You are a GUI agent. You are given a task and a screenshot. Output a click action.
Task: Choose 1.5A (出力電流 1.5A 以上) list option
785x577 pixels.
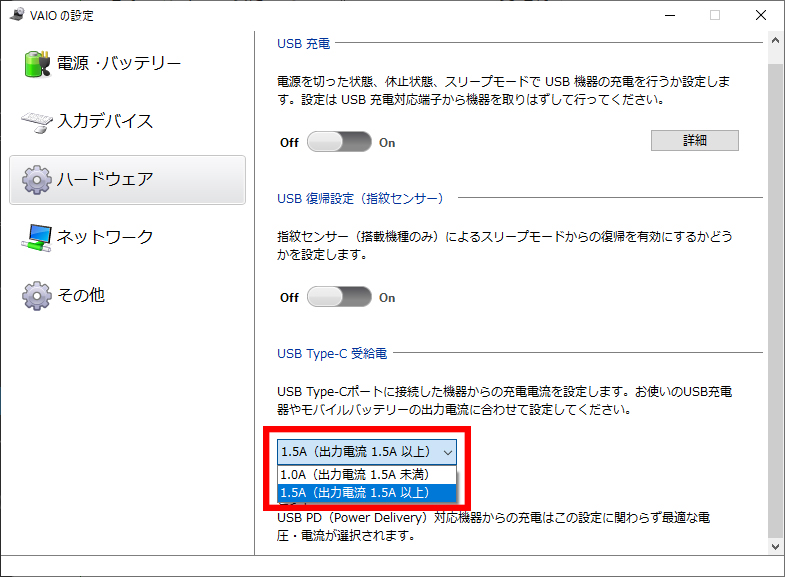pyautogui.click(x=367, y=492)
